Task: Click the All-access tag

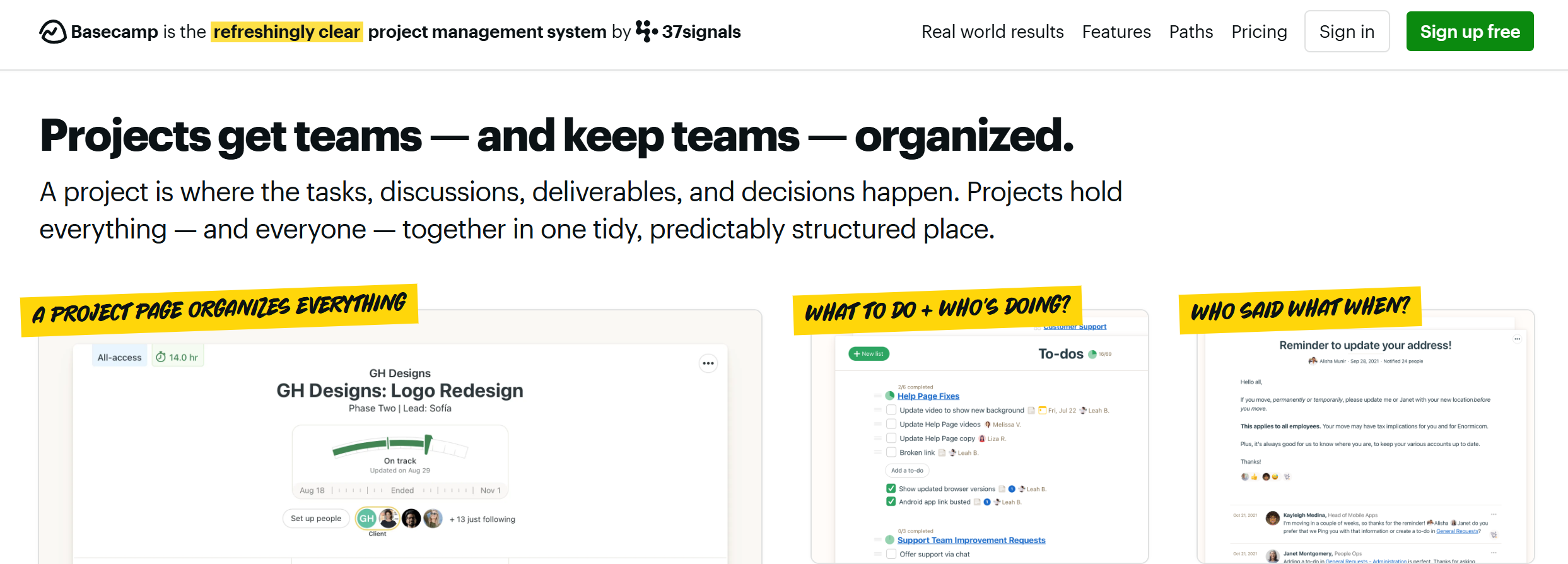Action: click(120, 357)
